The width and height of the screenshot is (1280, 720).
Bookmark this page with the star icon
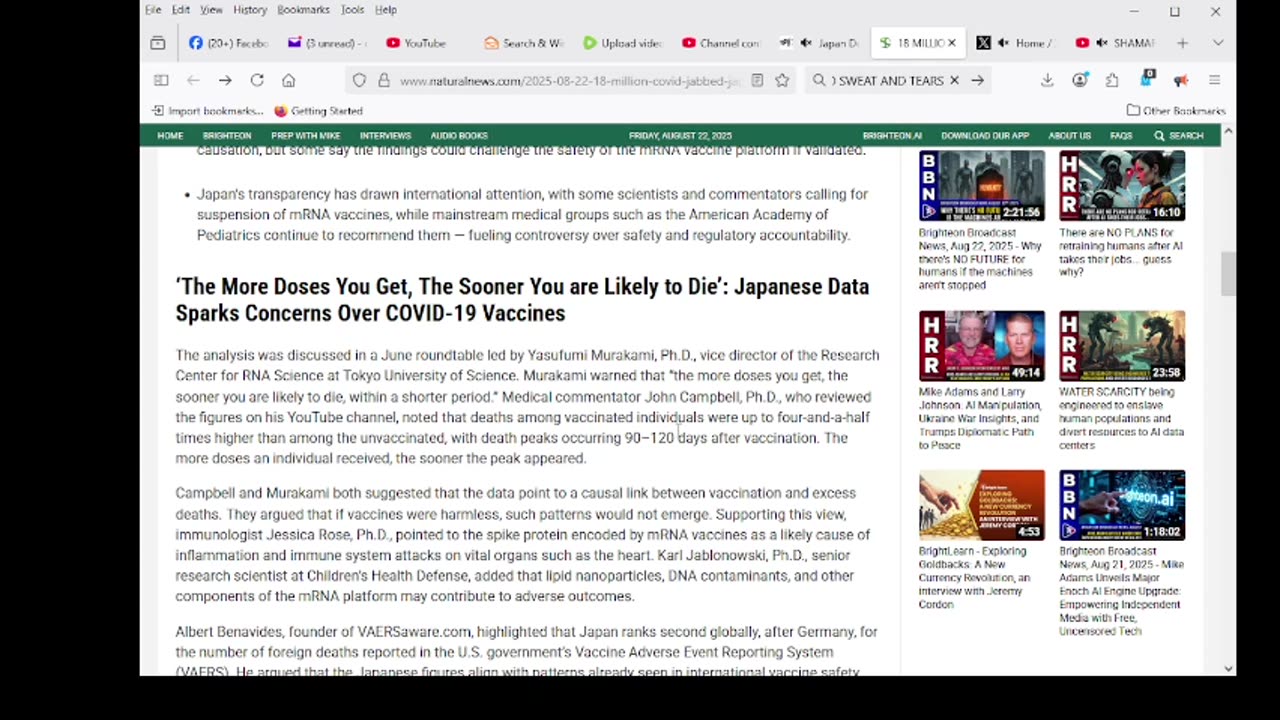(x=782, y=80)
